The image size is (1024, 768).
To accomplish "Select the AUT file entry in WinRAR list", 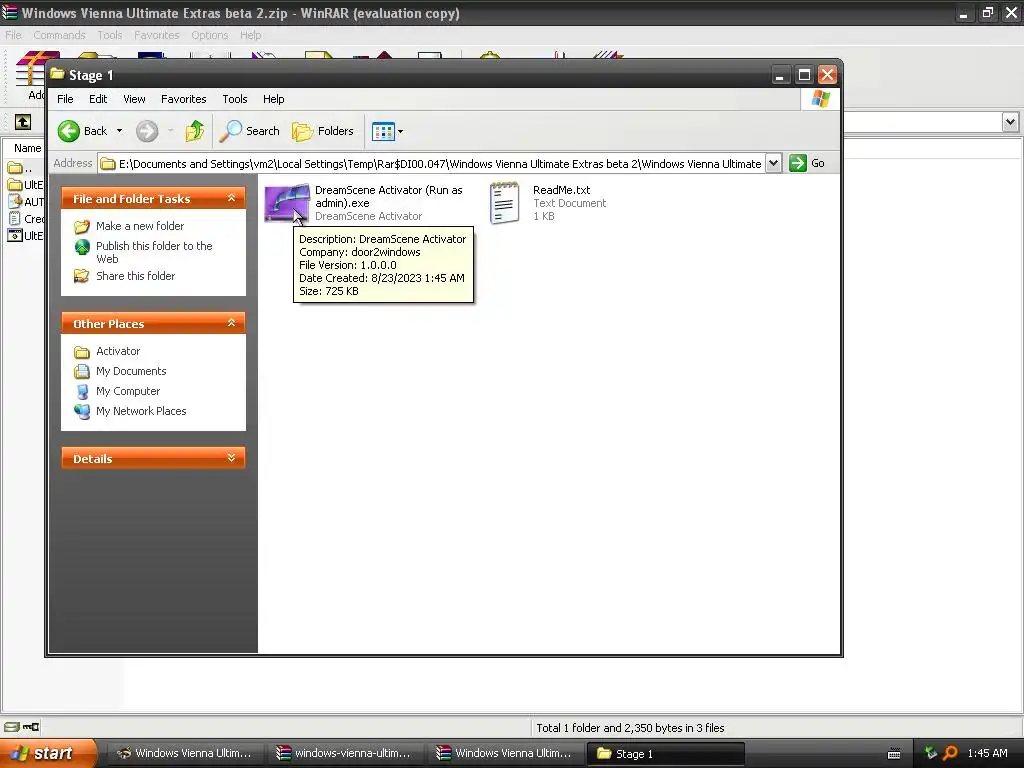I will click(26, 202).
